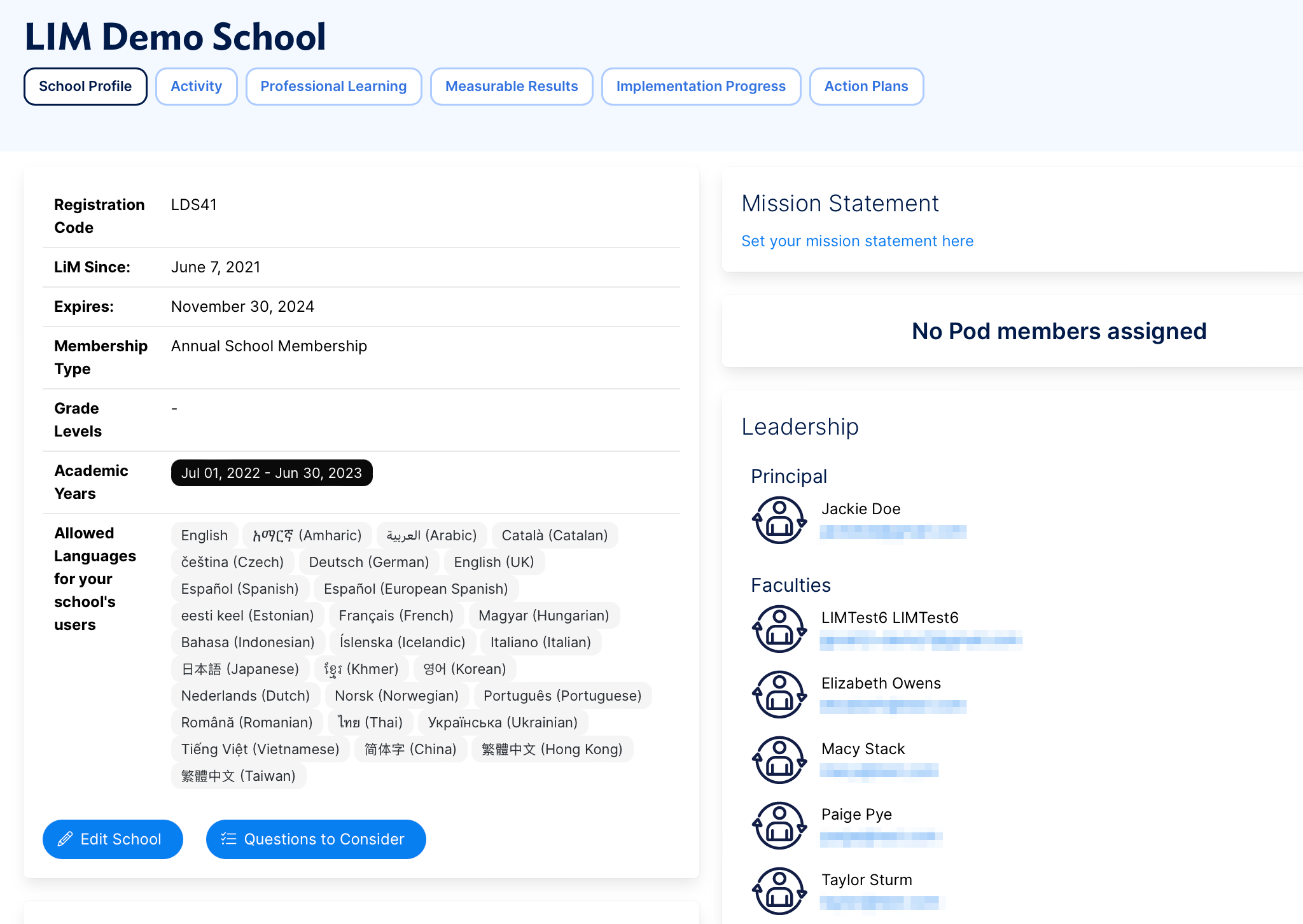Open the Professional Learning tab
The image size is (1303, 924).
tap(333, 86)
